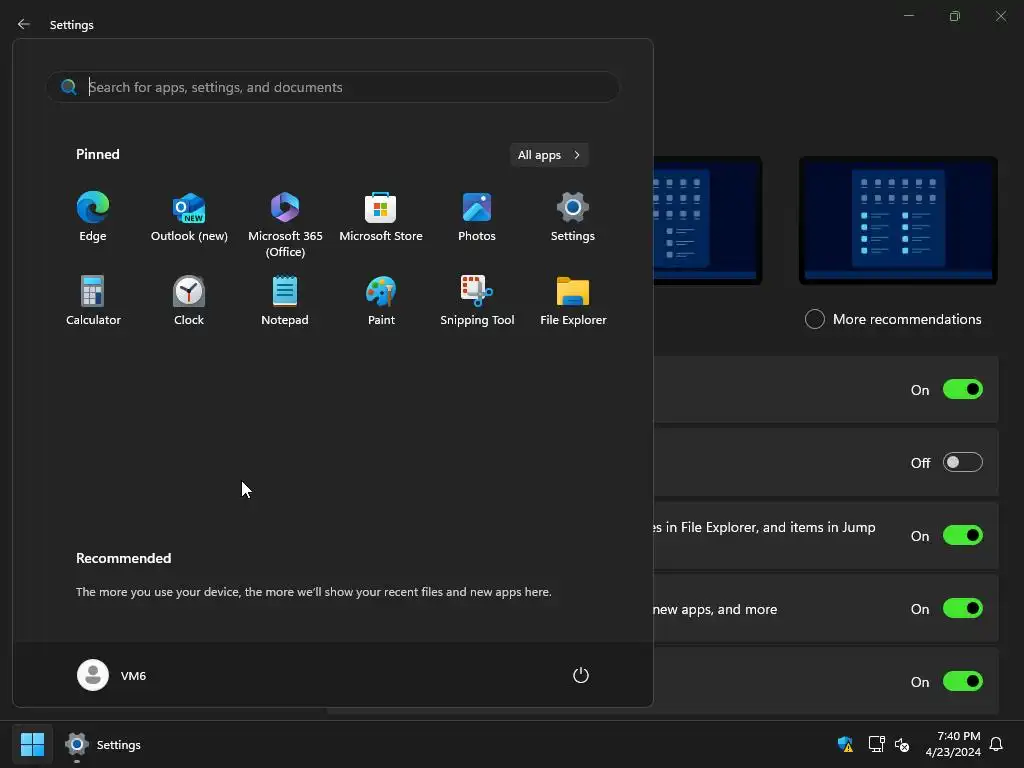The height and width of the screenshot is (768, 1024).
Task: Enable the toggle currently set to Off
Action: pos(963,462)
